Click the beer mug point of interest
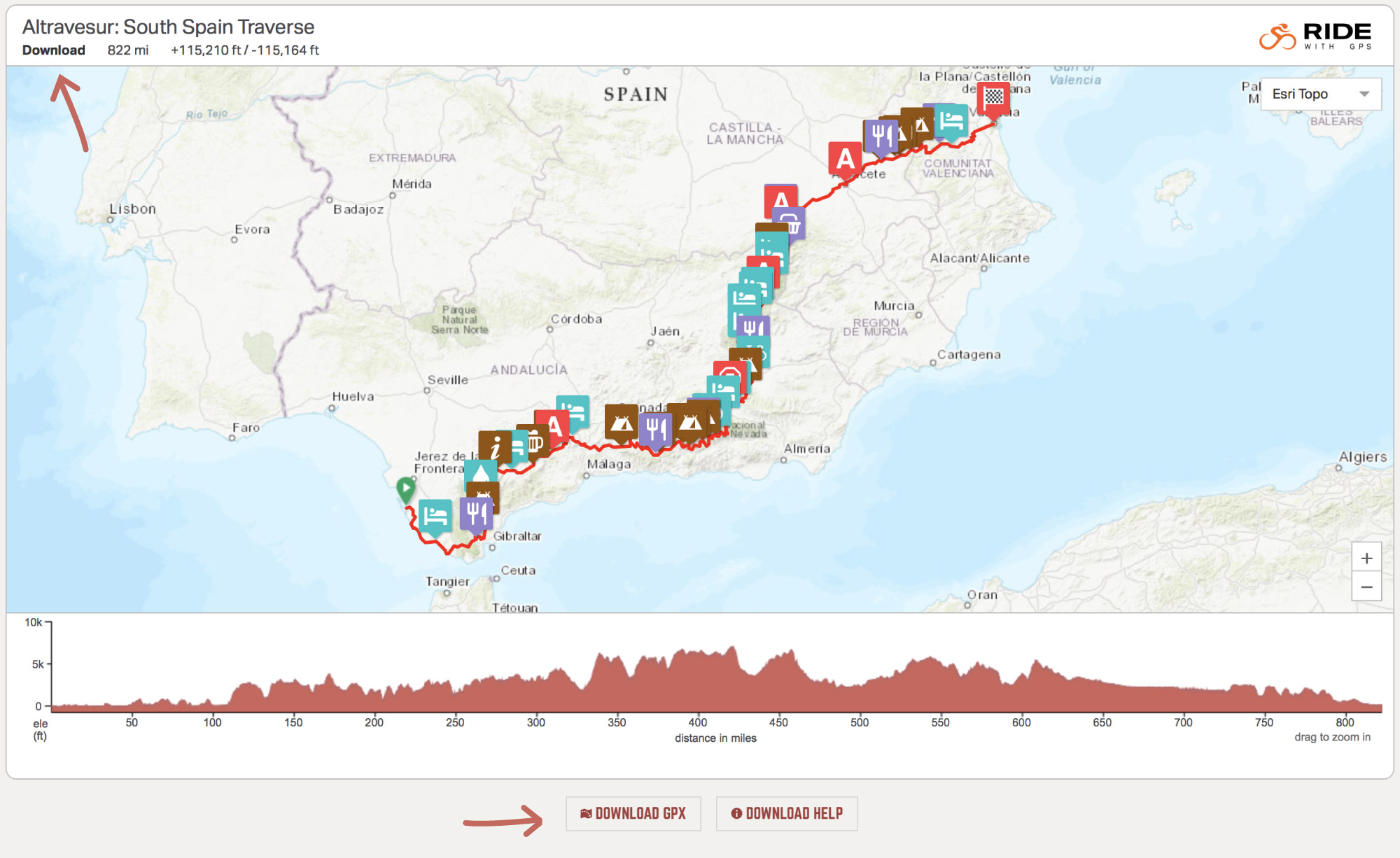 coord(535,441)
